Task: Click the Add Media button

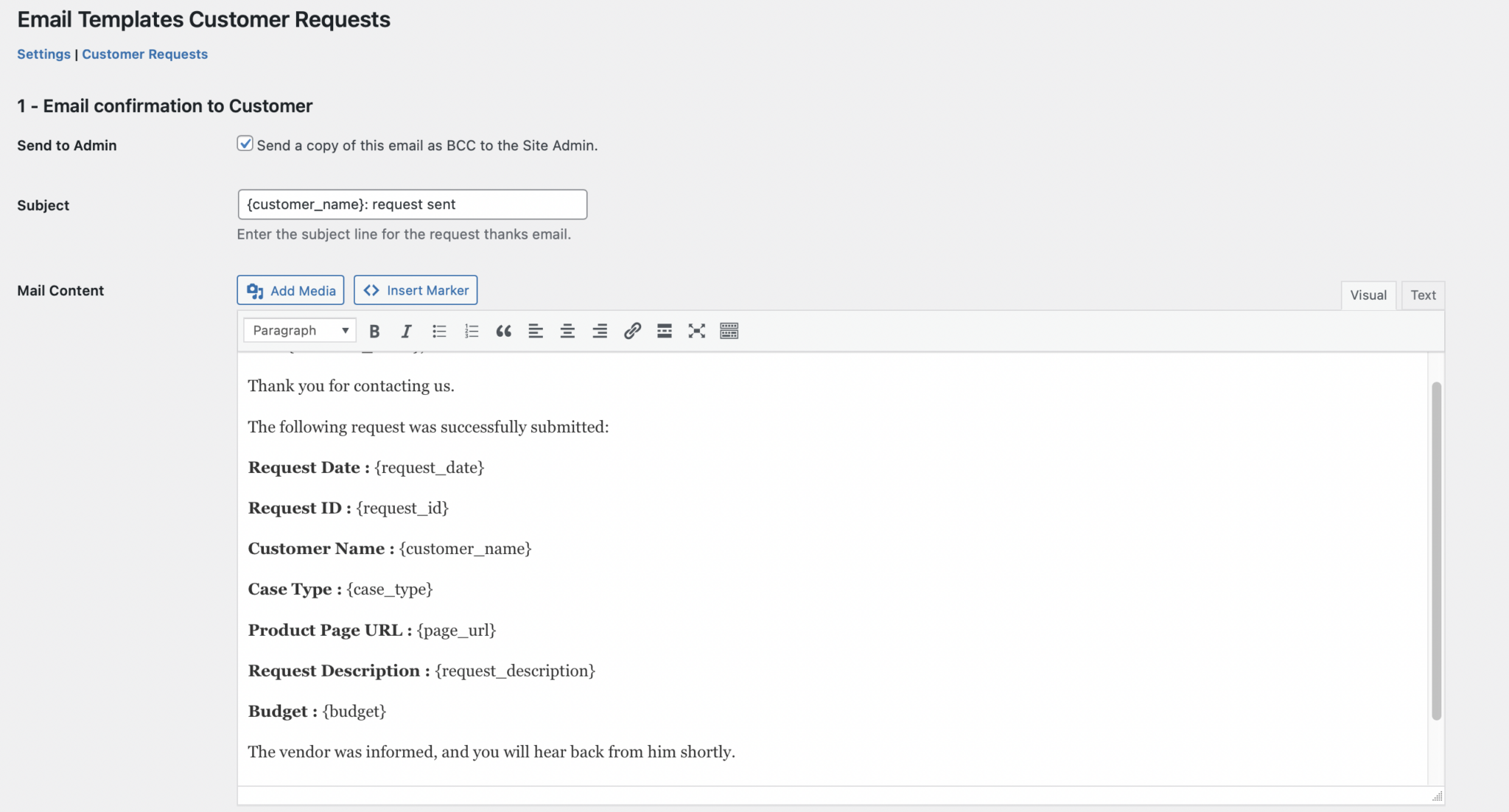Action: click(x=290, y=290)
